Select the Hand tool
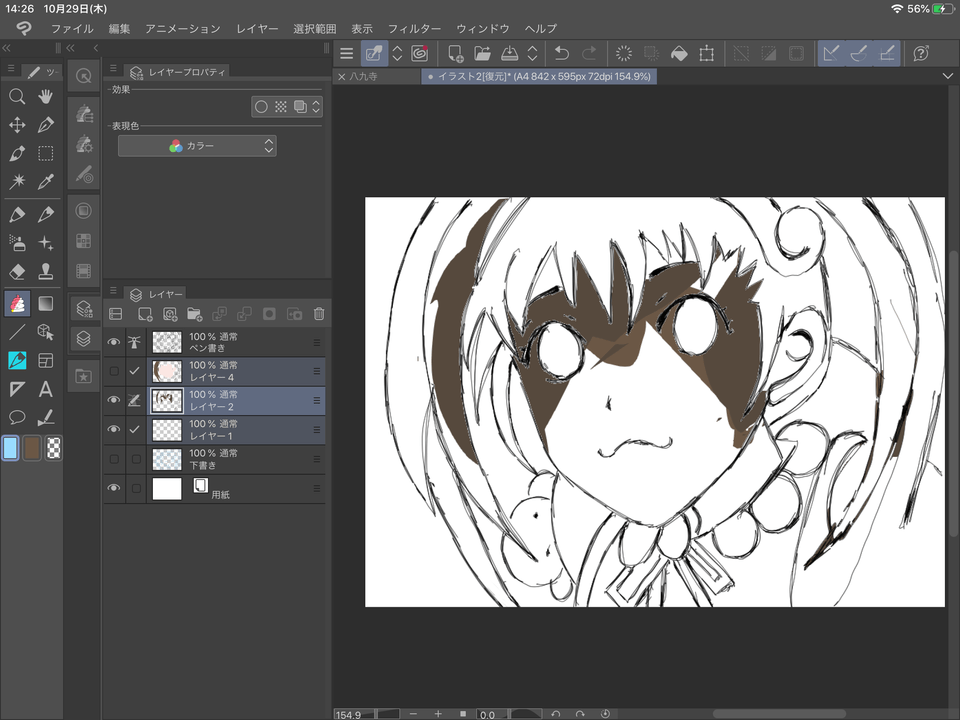The height and width of the screenshot is (720, 960). coord(44,96)
